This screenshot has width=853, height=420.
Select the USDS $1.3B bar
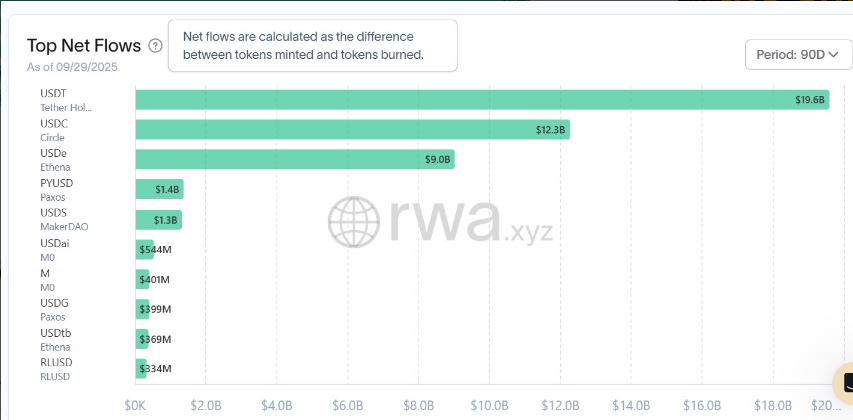(x=158, y=220)
